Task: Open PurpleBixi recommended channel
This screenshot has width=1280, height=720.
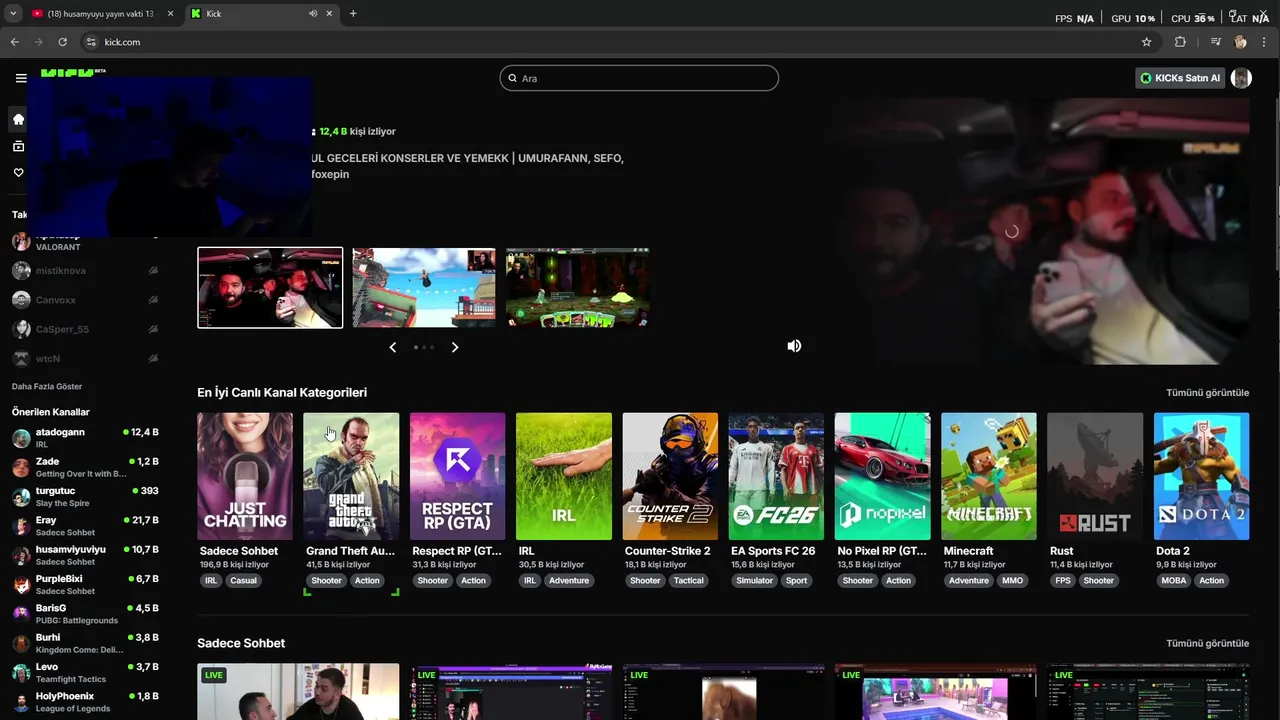Action: 85,585
